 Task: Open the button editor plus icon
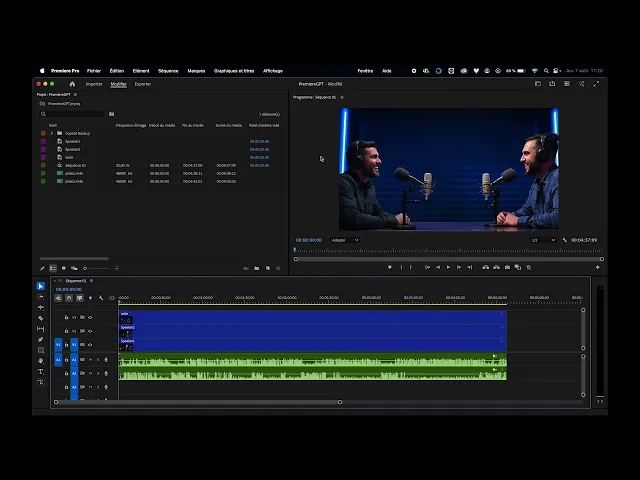598,267
